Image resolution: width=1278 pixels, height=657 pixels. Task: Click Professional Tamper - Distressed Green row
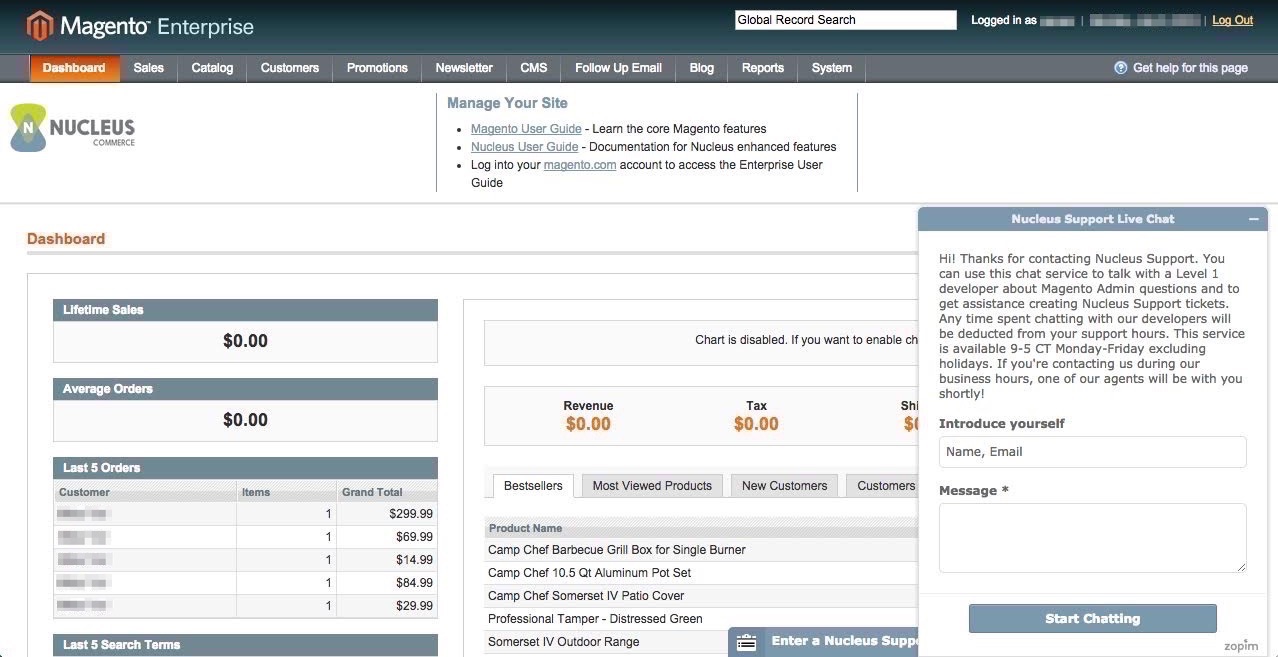tap(700, 619)
